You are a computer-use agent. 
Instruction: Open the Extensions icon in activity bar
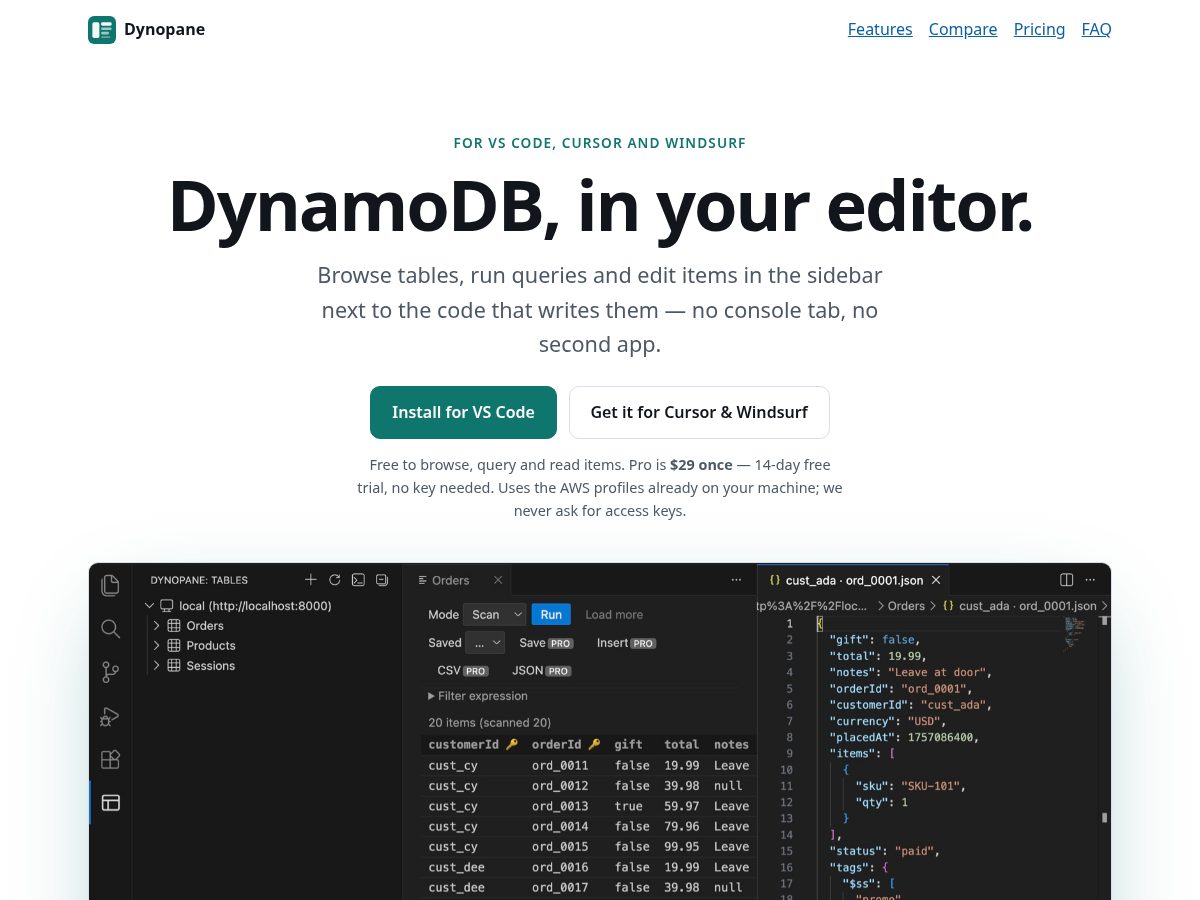pyautogui.click(x=111, y=759)
